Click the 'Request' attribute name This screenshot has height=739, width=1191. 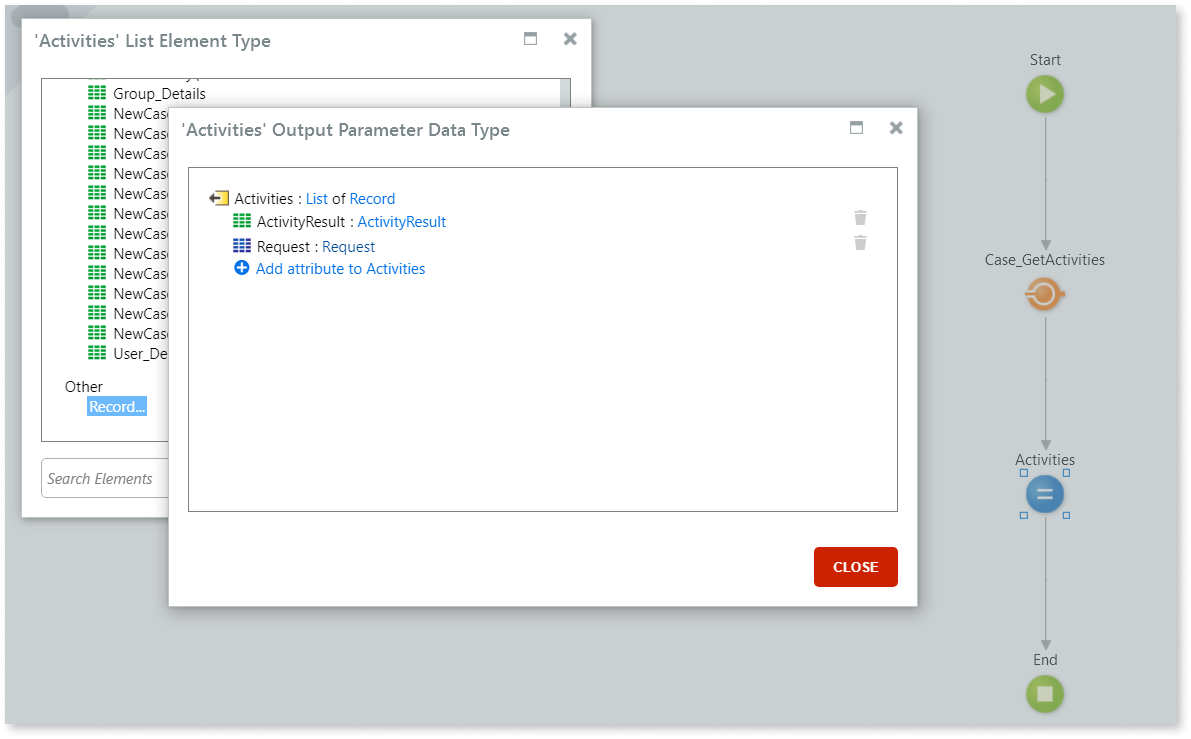coord(283,247)
